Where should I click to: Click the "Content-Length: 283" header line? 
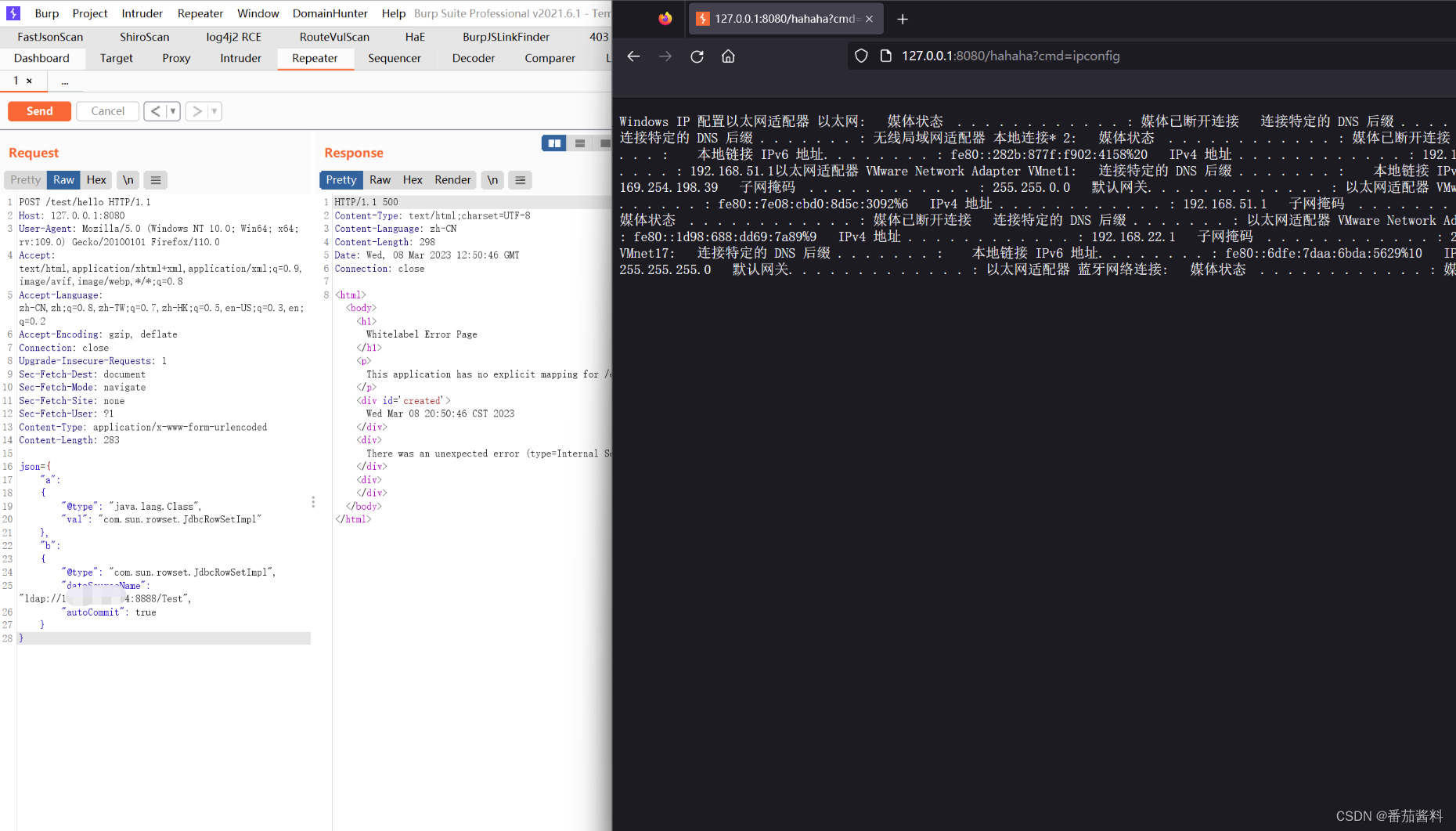[x=70, y=440]
